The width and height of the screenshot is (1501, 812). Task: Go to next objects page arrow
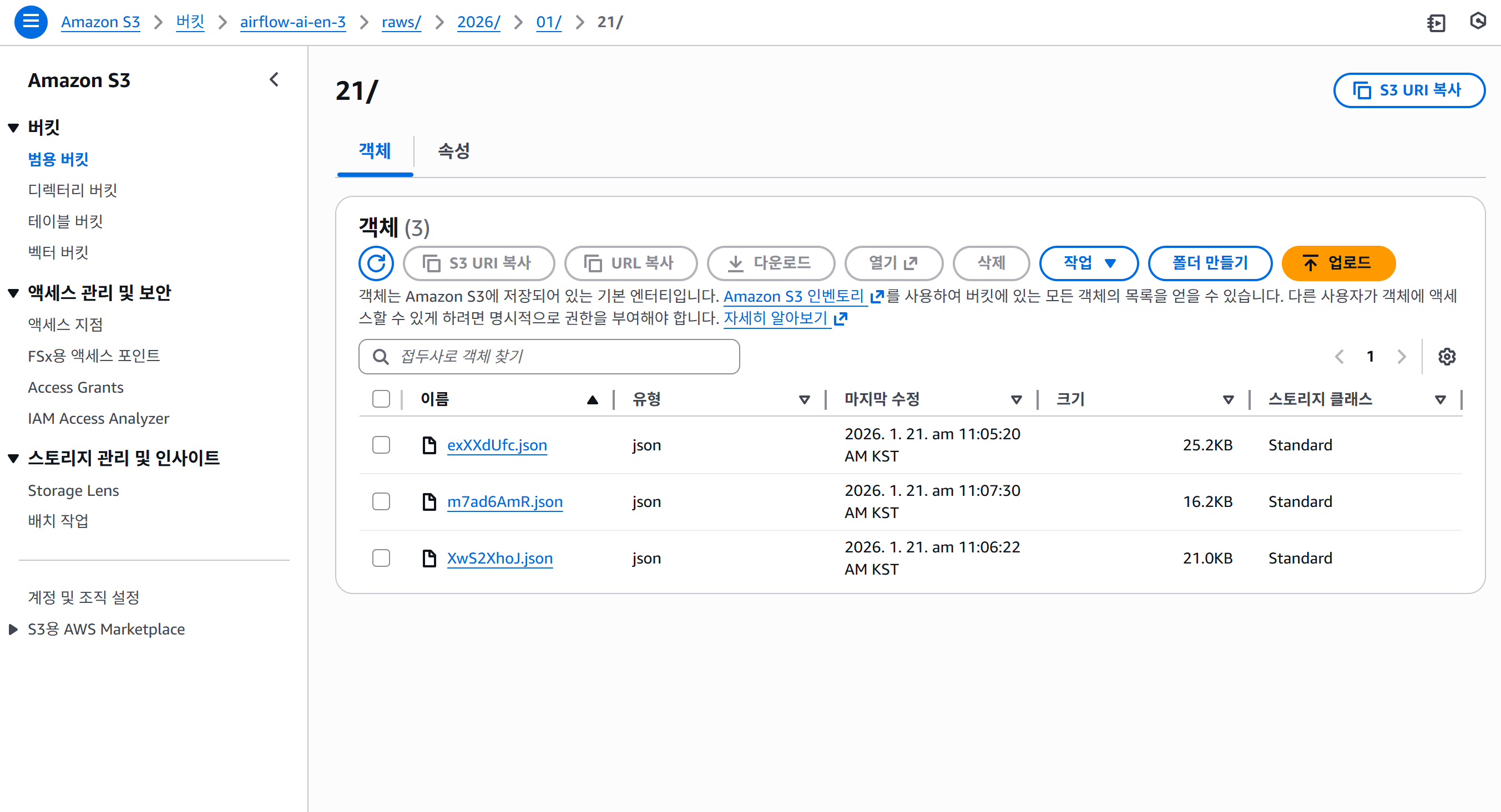pyautogui.click(x=1401, y=356)
